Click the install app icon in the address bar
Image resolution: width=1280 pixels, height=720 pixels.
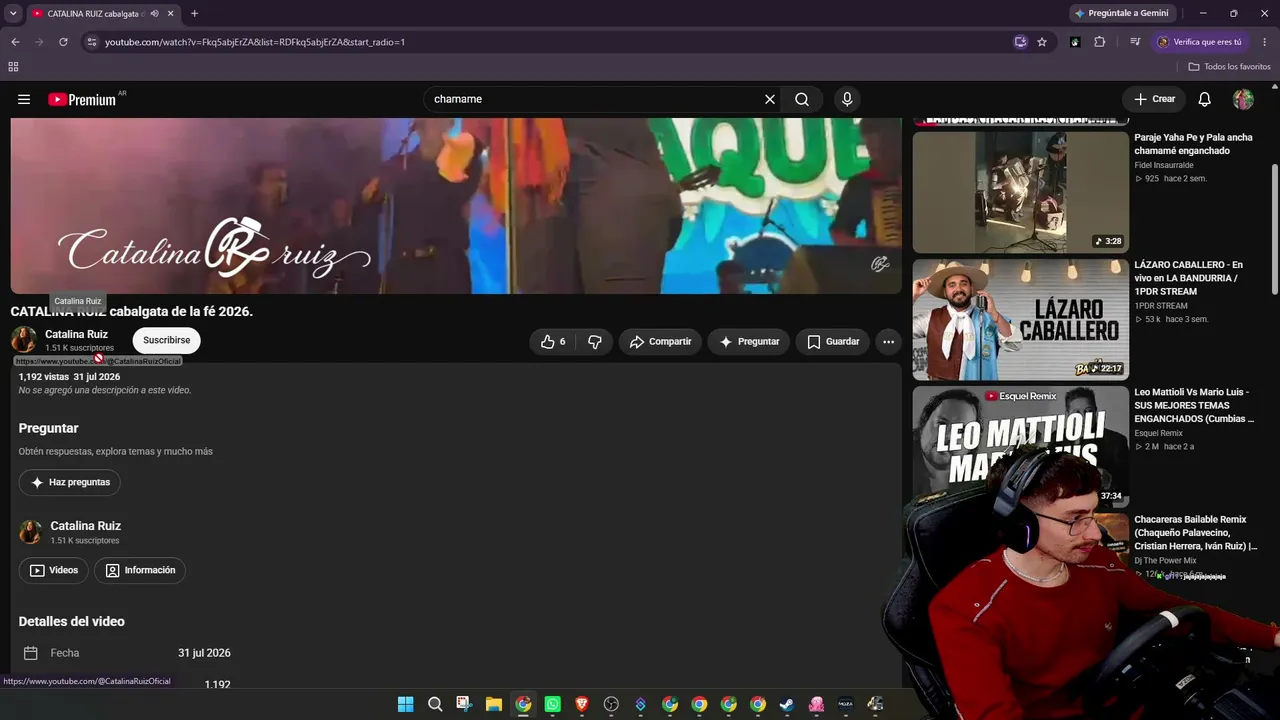tap(1020, 42)
